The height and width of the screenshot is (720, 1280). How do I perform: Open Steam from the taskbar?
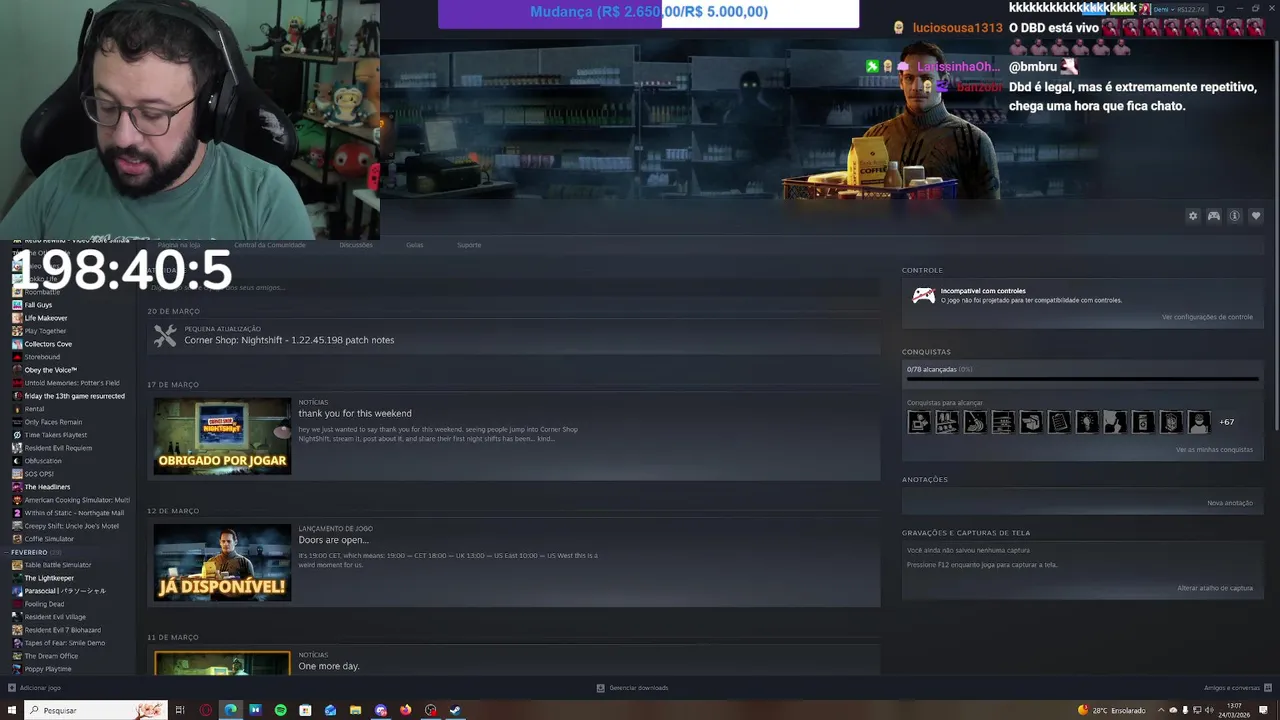456,710
